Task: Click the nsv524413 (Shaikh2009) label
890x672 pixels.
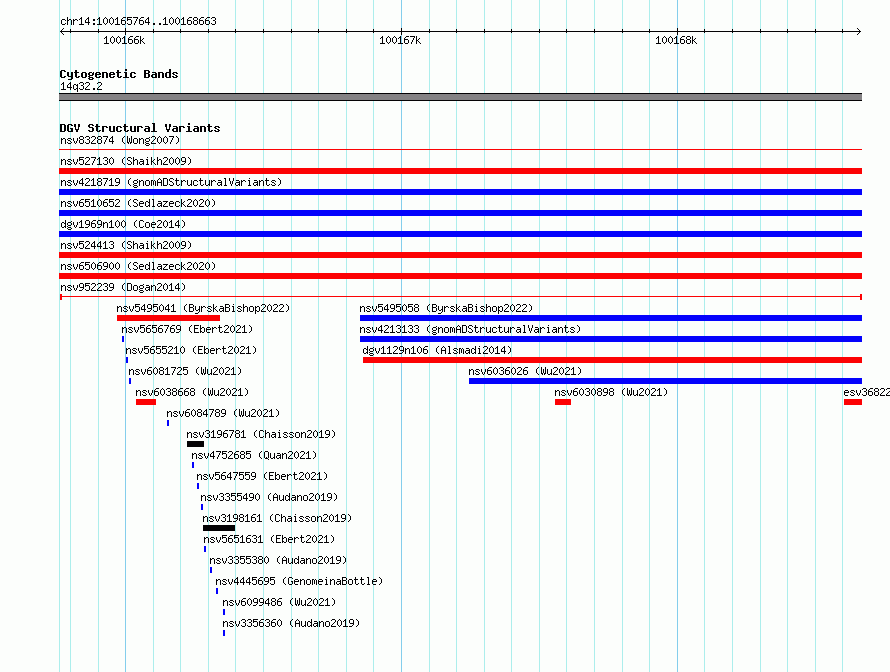Action: point(126,245)
